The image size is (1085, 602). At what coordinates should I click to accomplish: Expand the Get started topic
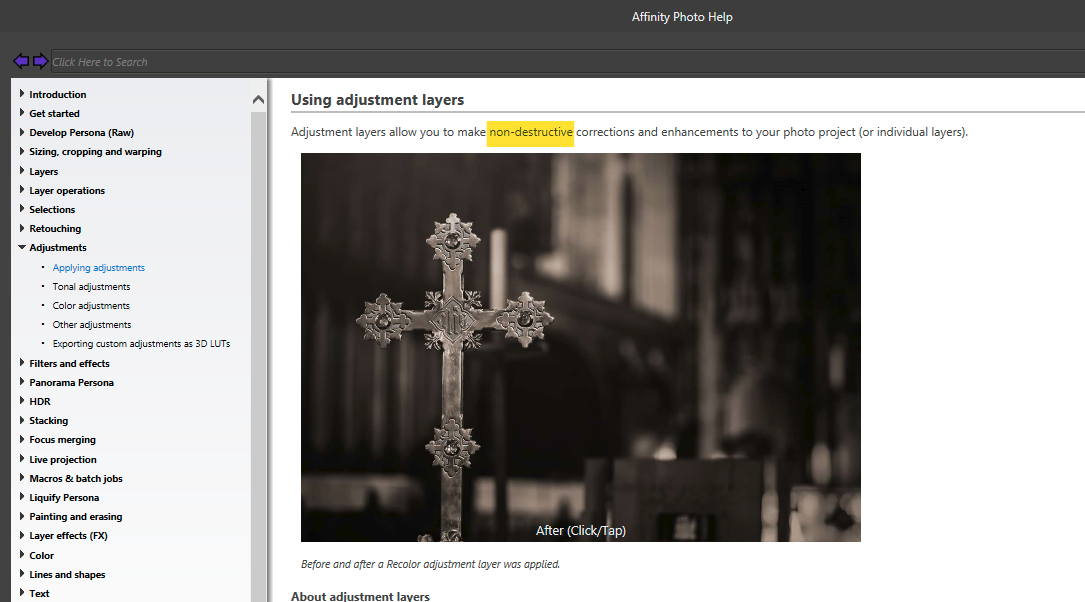coord(21,113)
